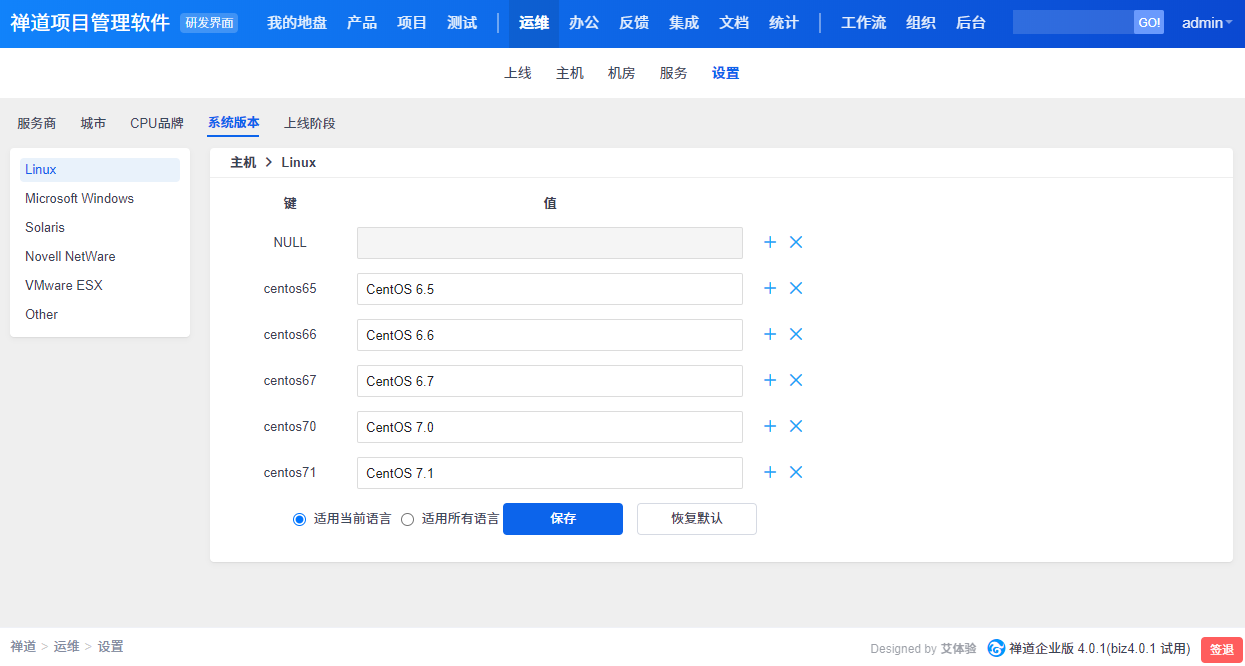Viewport: 1245px width, 666px height.
Task: Remove the centos65 row
Action: coord(796,288)
